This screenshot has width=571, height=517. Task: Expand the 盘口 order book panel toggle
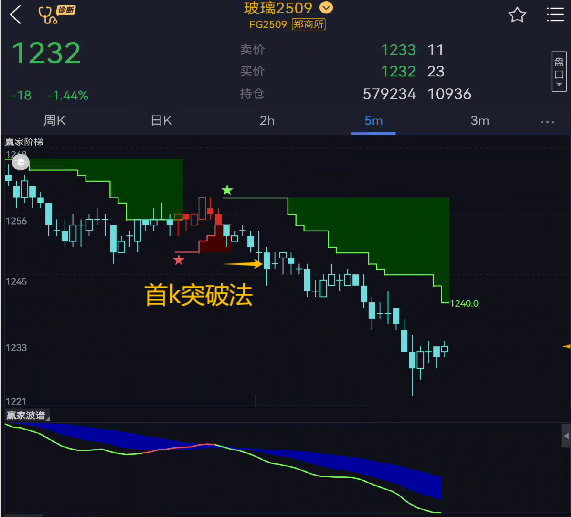[x=559, y=71]
